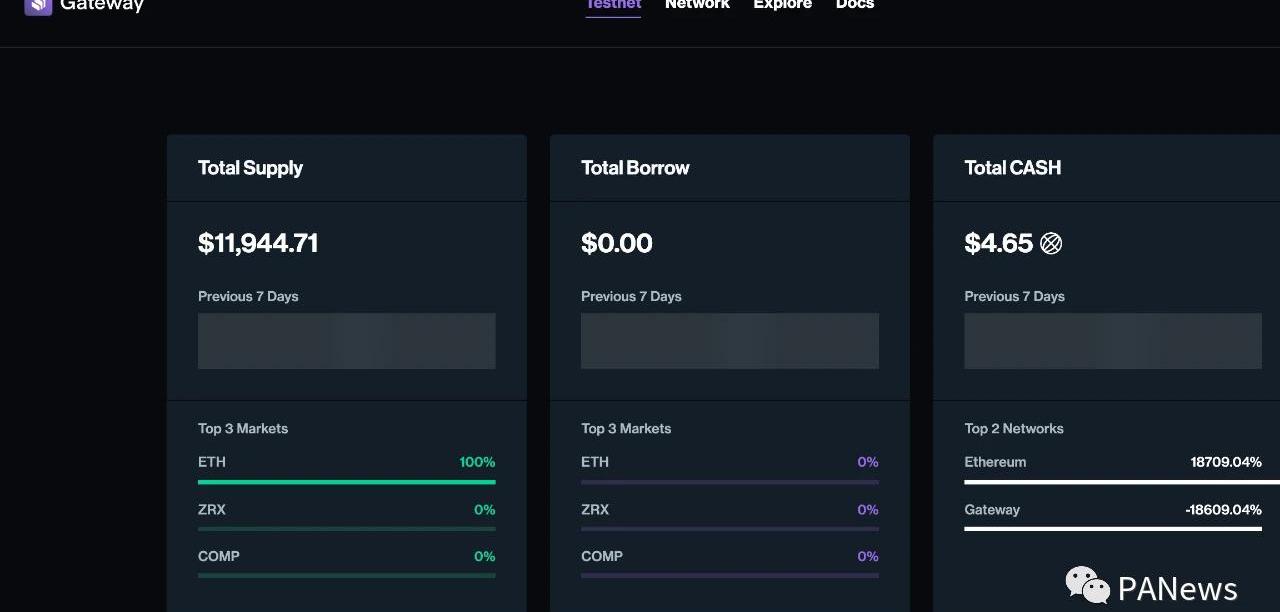Click the Total Supply Previous 7 Days chart
Viewport: 1280px width, 612px height.
(347, 341)
